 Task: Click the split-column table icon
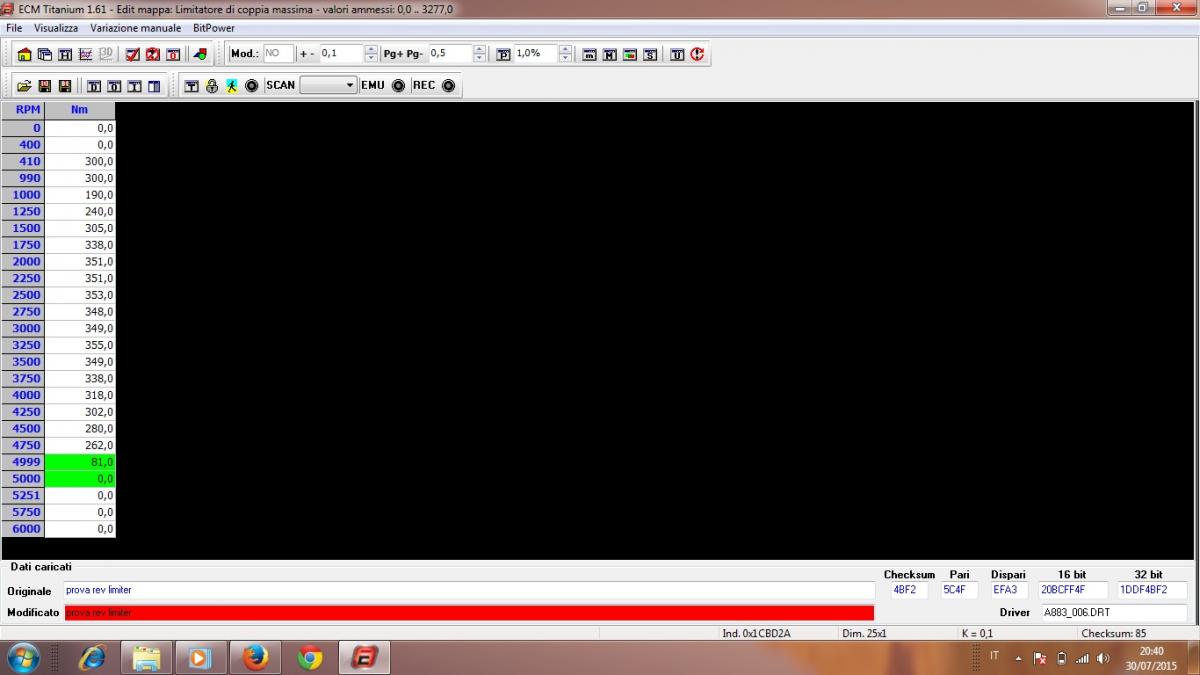click(x=154, y=86)
